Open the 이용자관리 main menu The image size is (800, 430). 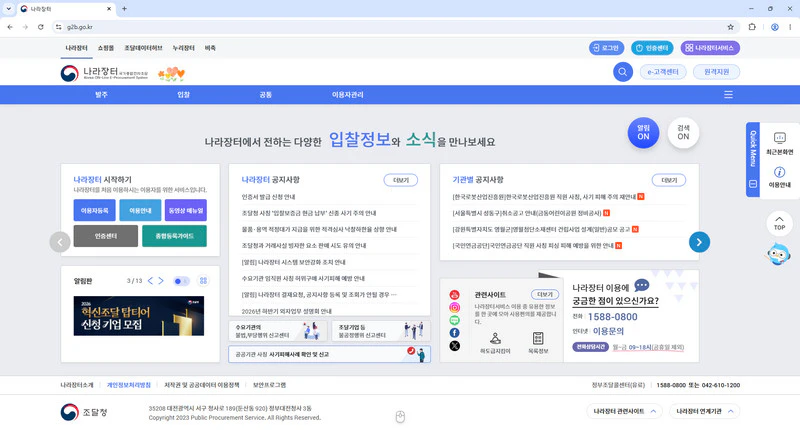coord(347,95)
